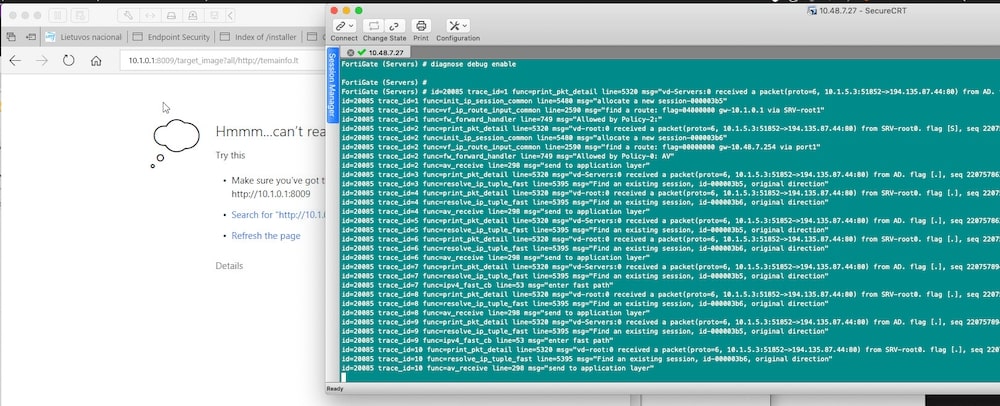Click the Ready status bar text
This screenshot has height=406, width=1000.
coord(335,389)
